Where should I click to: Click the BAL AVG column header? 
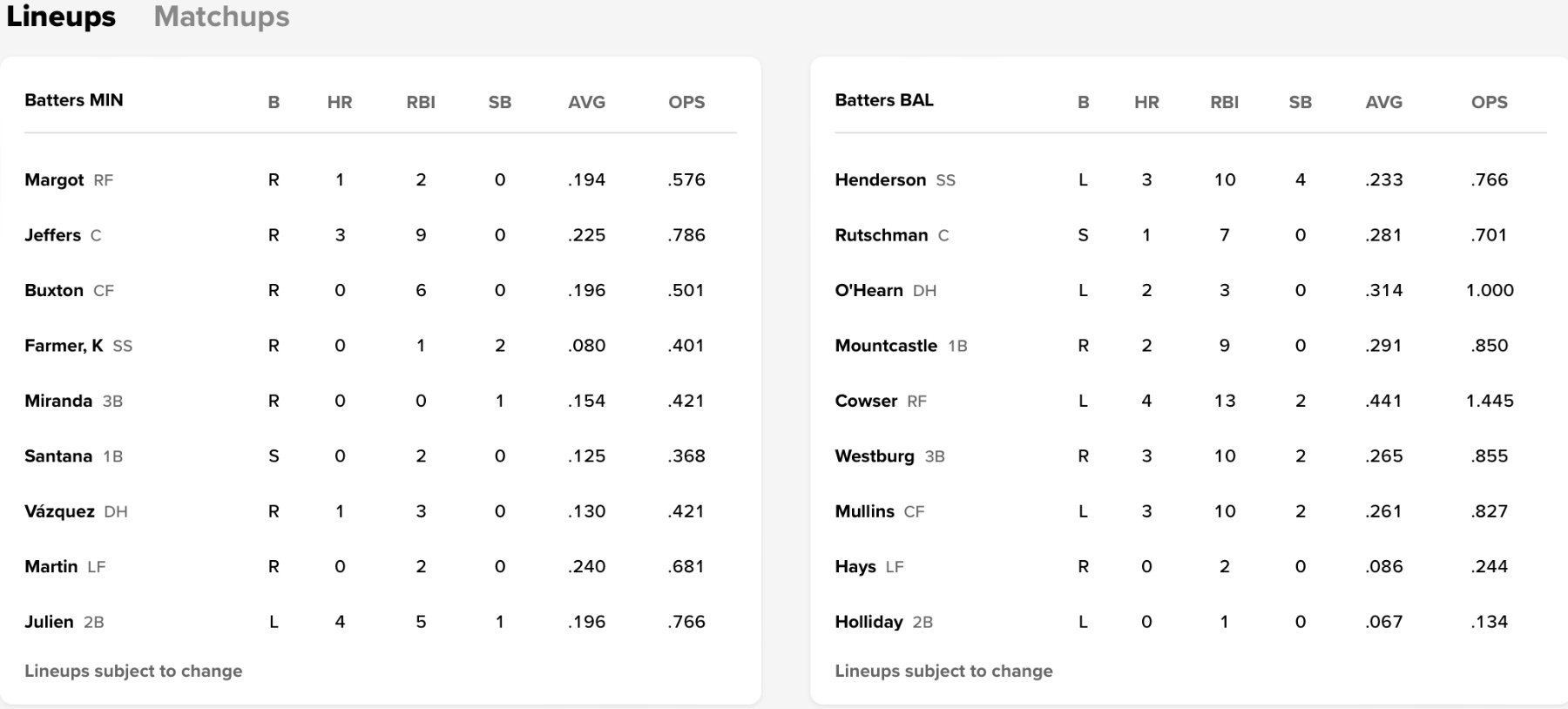point(1383,102)
